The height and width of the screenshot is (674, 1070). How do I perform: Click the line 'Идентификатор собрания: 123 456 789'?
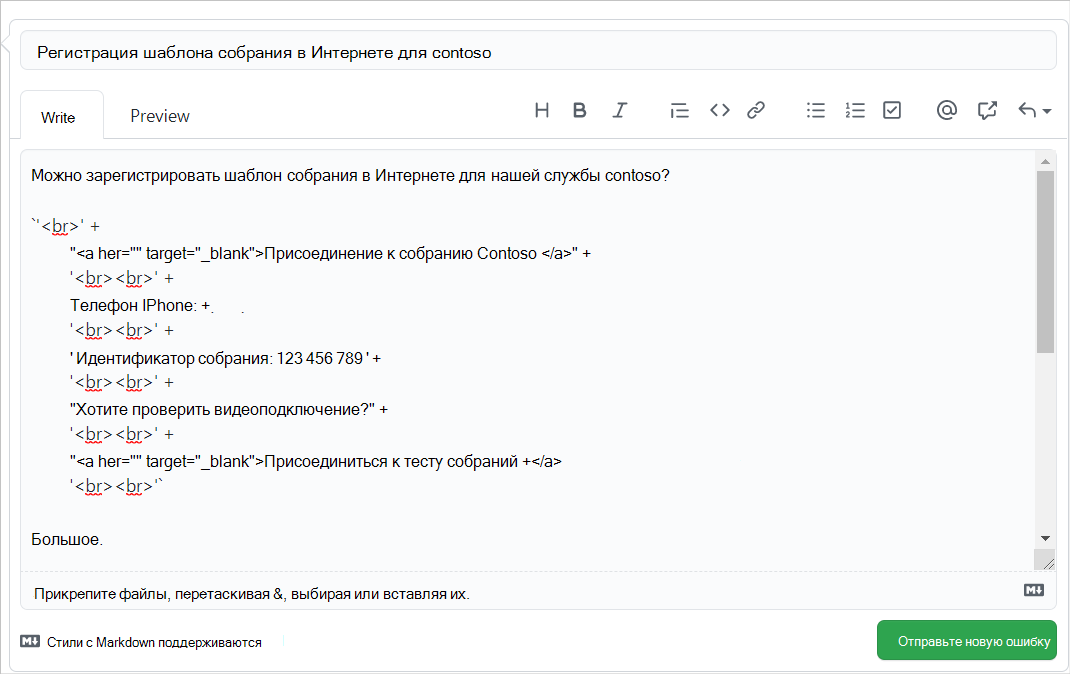pyautogui.click(x=225, y=358)
